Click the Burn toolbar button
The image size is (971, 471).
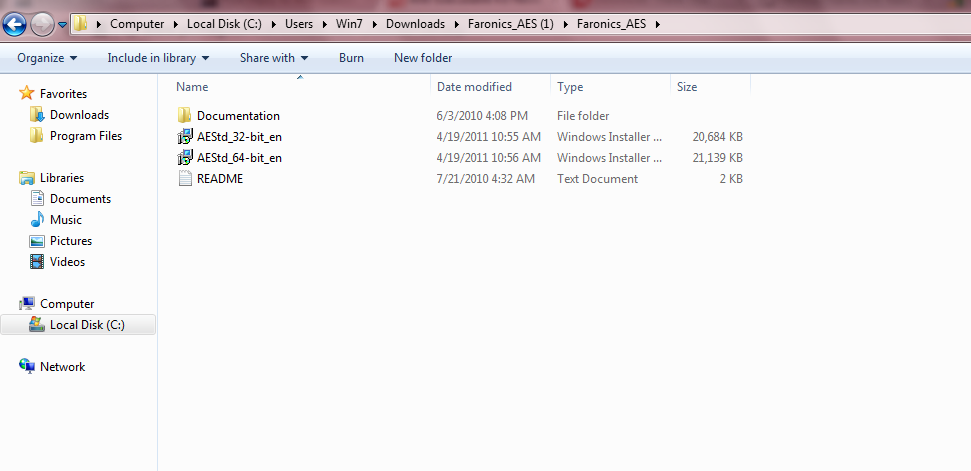pos(351,58)
